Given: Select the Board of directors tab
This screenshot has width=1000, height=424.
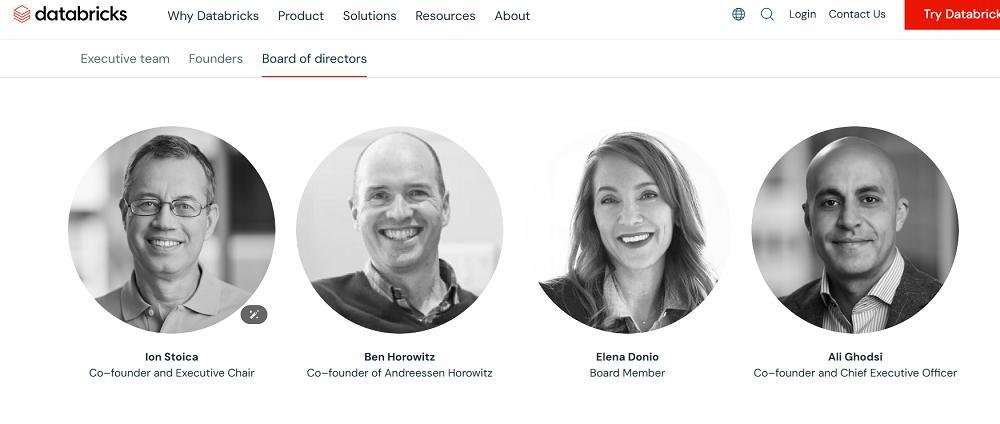Looking at the screenshot, I should coord(314,59).
